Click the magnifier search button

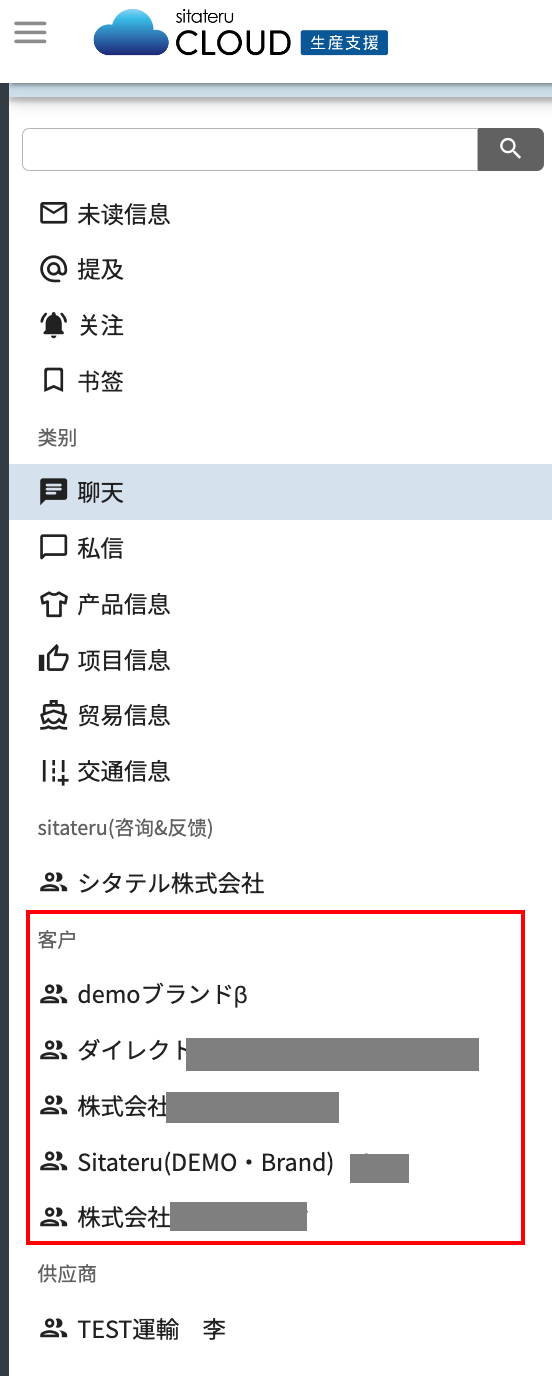(x=510, y=149)
